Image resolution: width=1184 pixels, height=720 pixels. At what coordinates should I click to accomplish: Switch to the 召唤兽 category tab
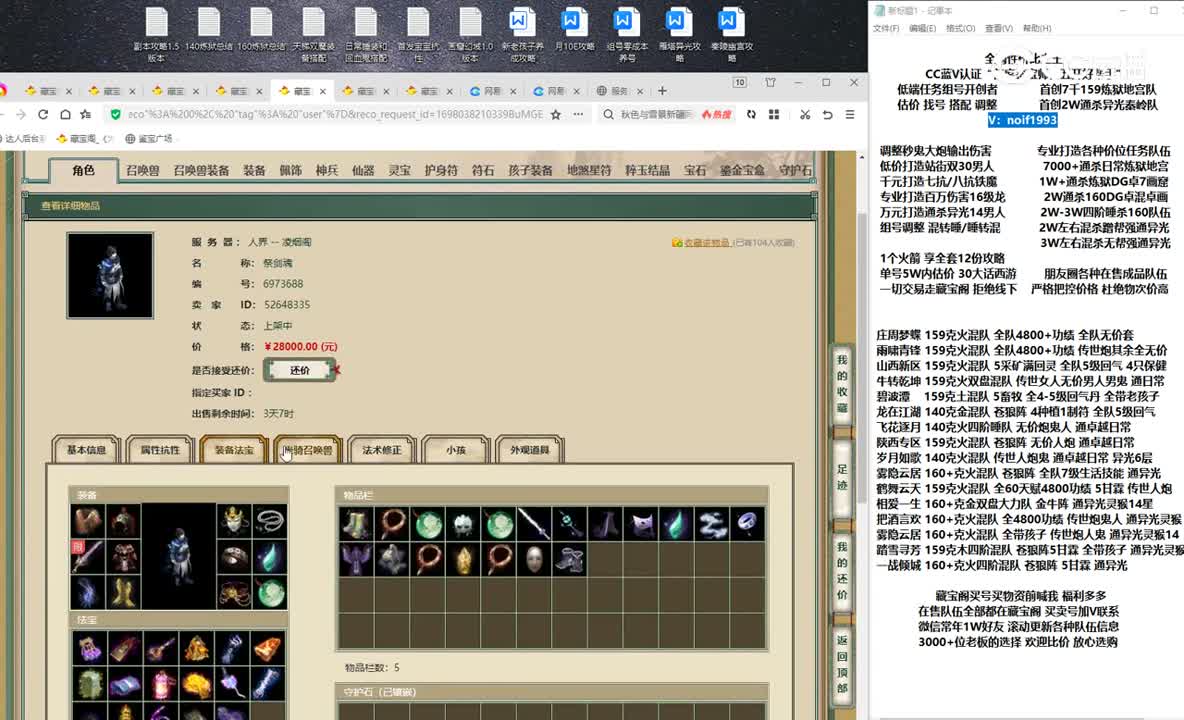[143, 171]
